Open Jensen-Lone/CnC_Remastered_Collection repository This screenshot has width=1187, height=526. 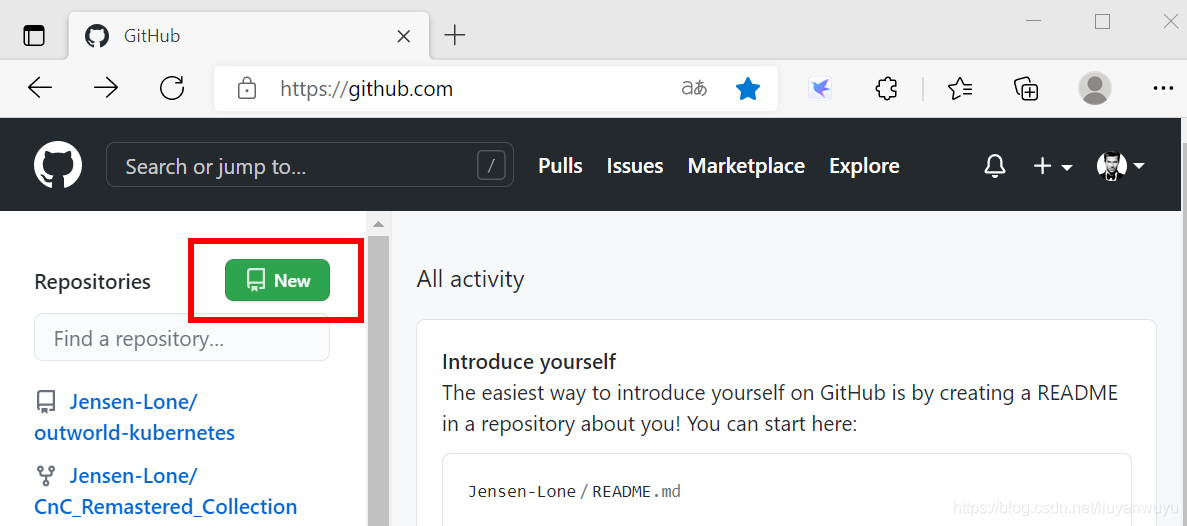pos(166,491)
